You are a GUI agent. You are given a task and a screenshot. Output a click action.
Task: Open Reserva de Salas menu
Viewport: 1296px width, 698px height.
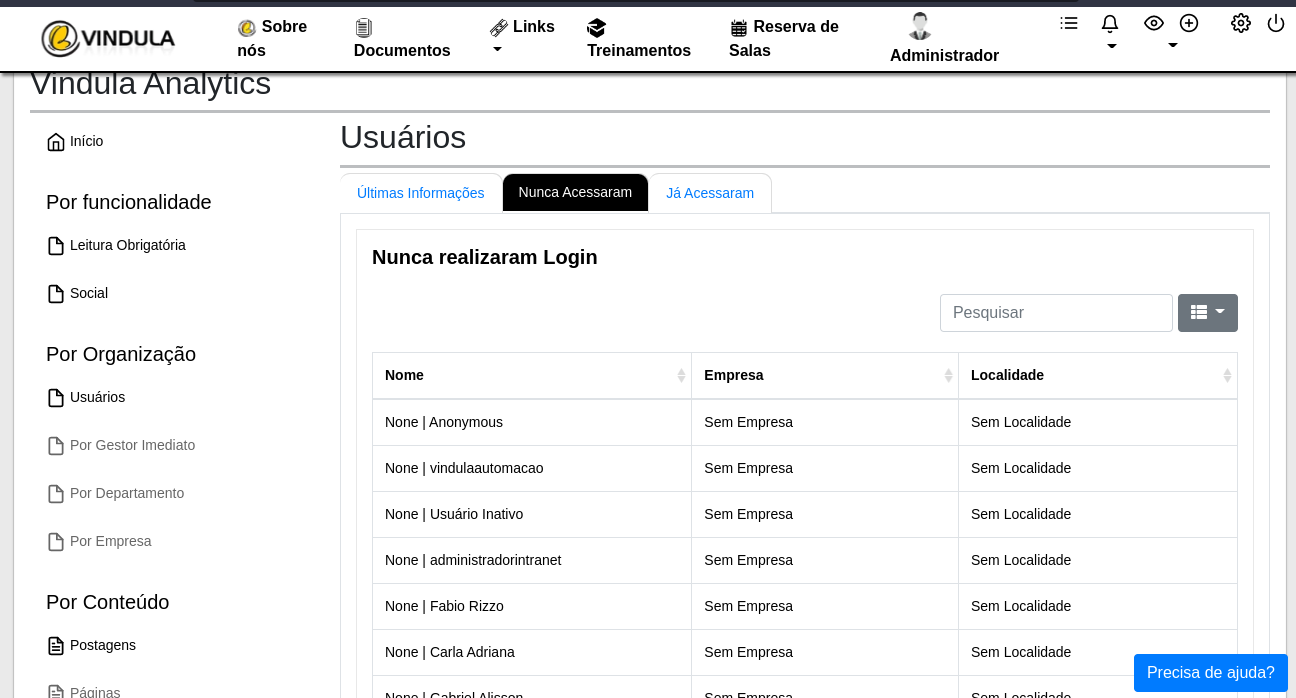[x=784, y=39]
